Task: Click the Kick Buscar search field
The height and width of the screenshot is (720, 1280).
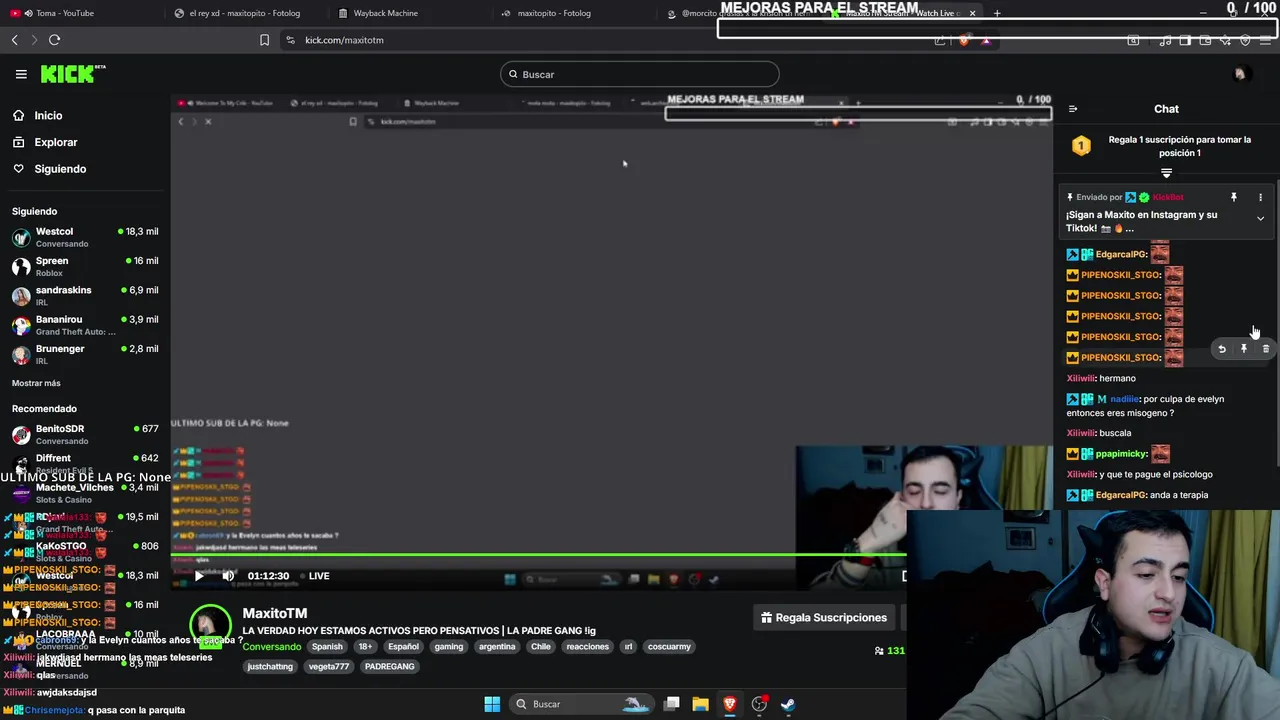Action: tap(640, 74)
